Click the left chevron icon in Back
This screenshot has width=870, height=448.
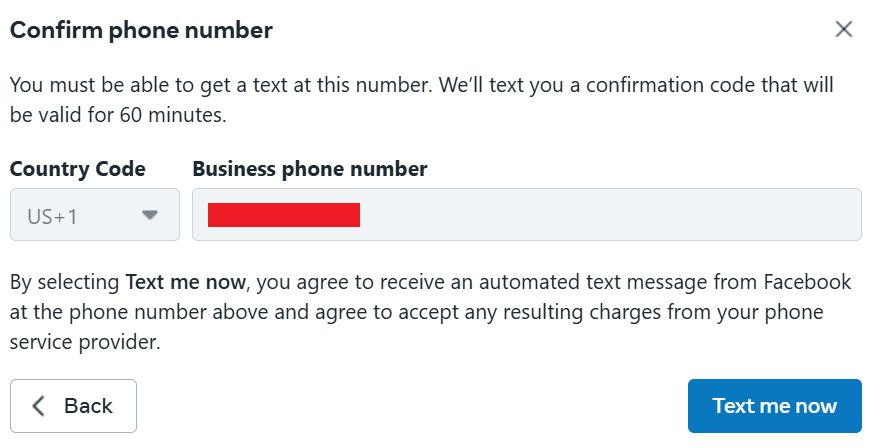tap(39, 406)
